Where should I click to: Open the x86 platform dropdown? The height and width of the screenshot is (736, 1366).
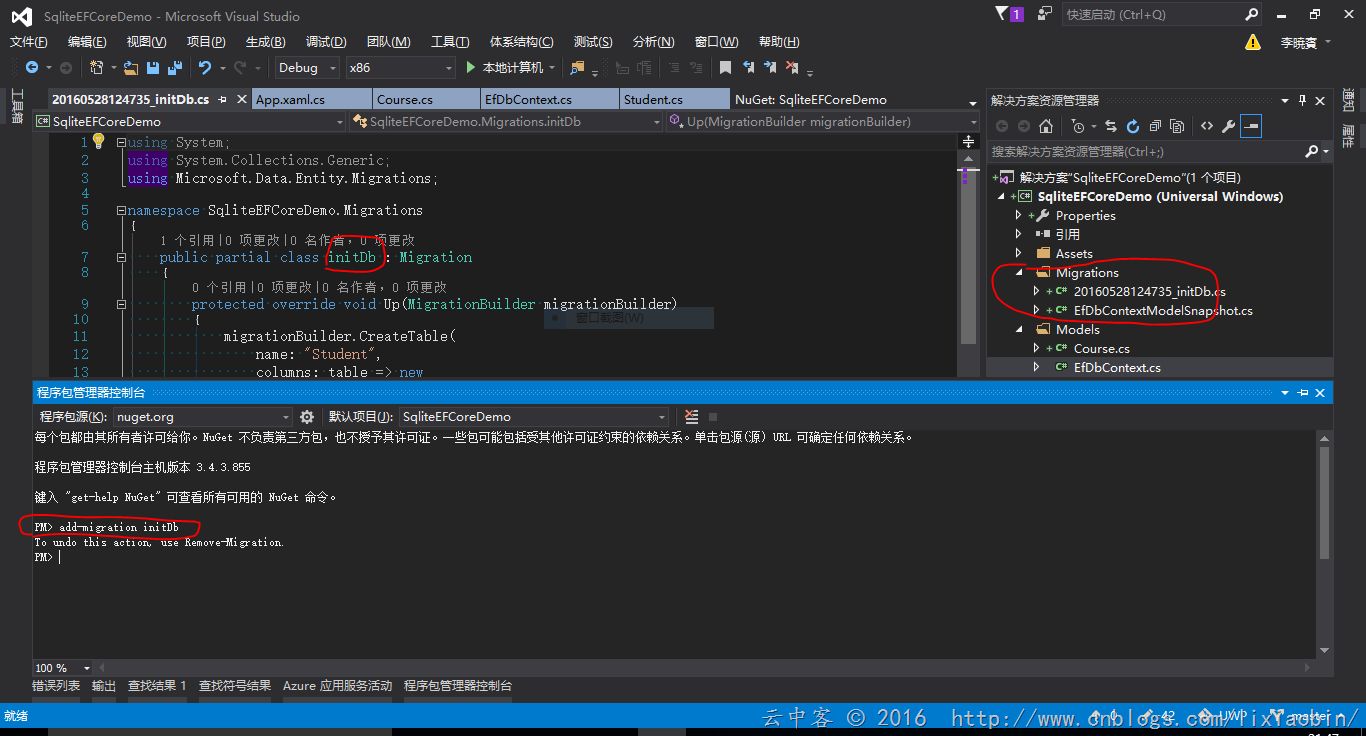point(400,68)
